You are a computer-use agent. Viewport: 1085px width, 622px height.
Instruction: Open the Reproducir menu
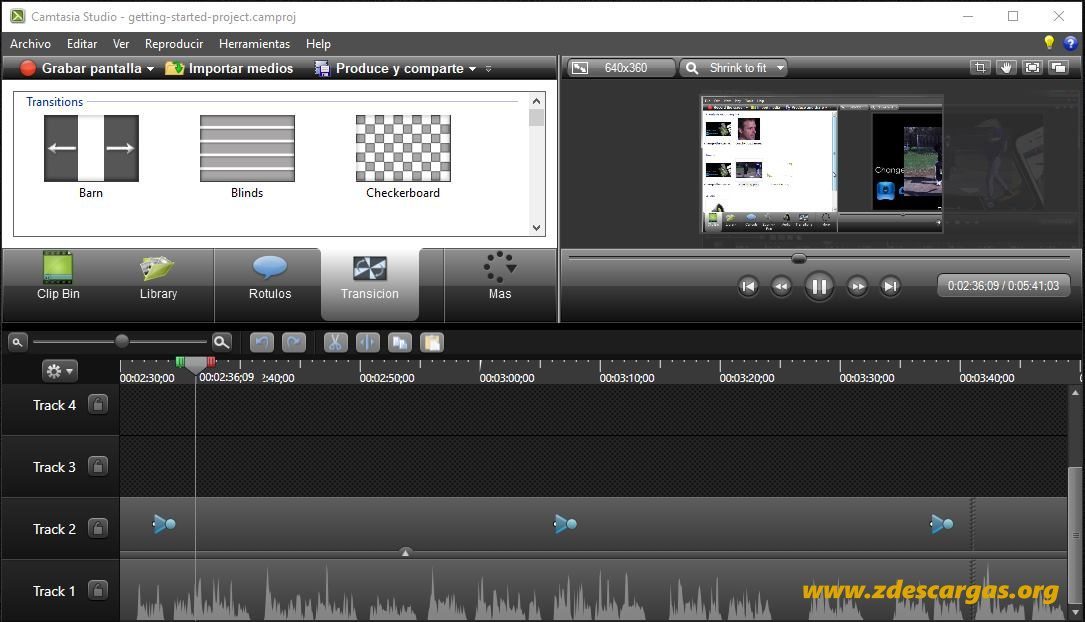pyautogui.click(x=174, y=44)
